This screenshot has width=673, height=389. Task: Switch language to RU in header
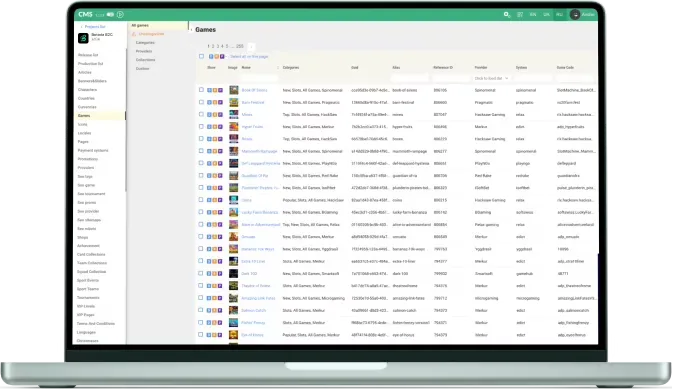click(x=559, y=15)
